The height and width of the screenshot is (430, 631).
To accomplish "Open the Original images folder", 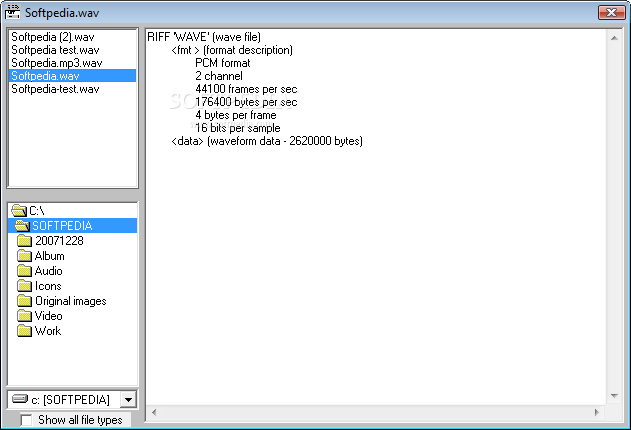I will tap(71, 301).
